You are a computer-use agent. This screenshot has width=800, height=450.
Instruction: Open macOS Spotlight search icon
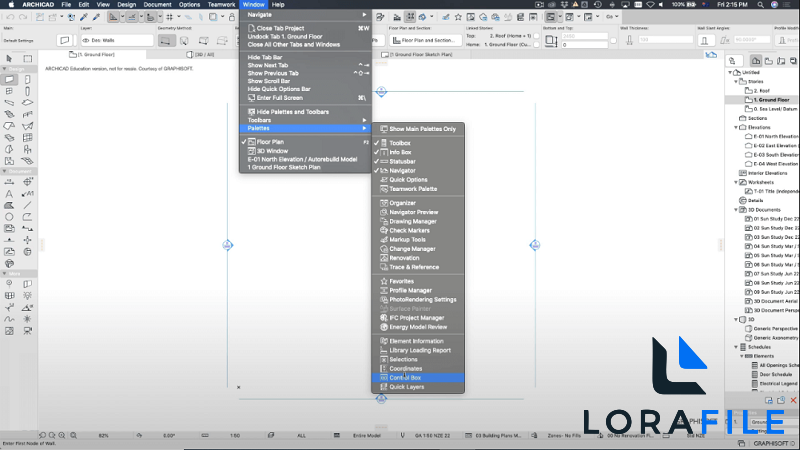(760, 5)
